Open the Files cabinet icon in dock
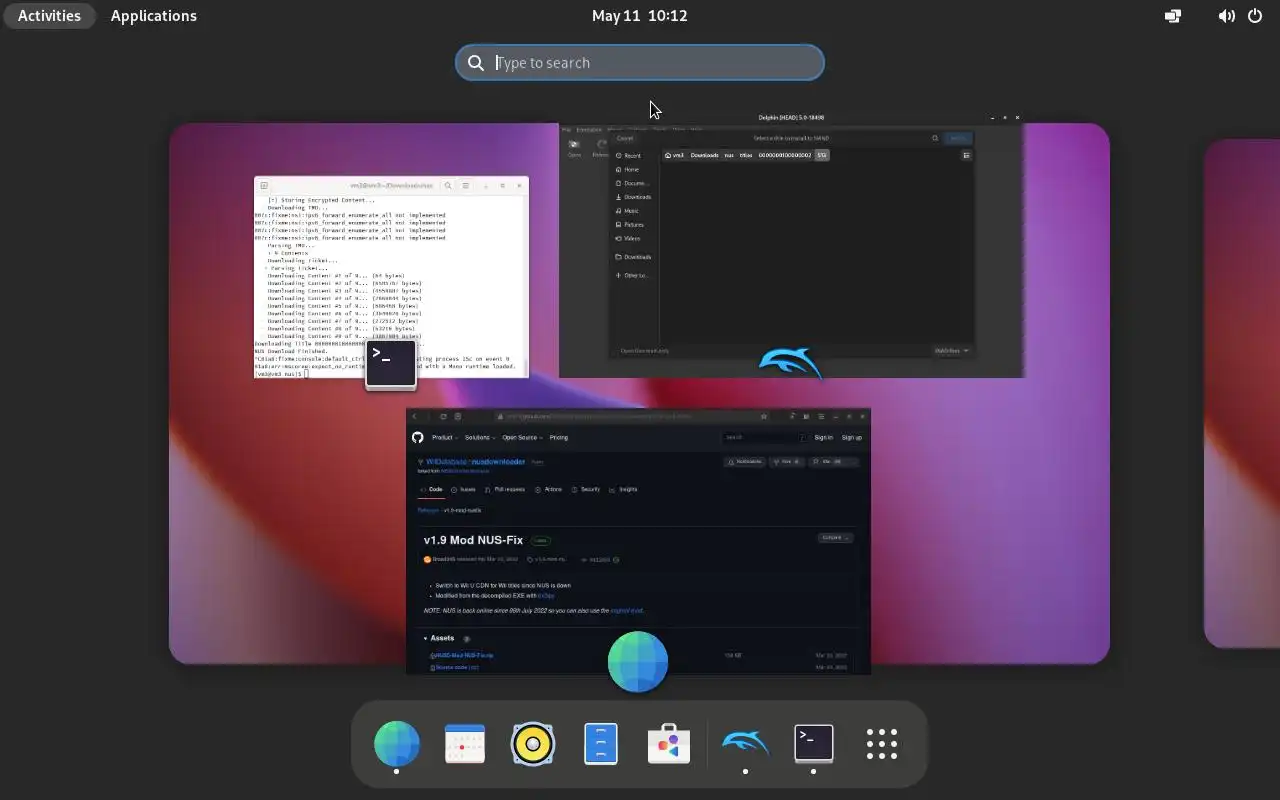Image resolution: width=1280 pixels, height=800 pixels. pyautogui.click(x=601, y=744)
